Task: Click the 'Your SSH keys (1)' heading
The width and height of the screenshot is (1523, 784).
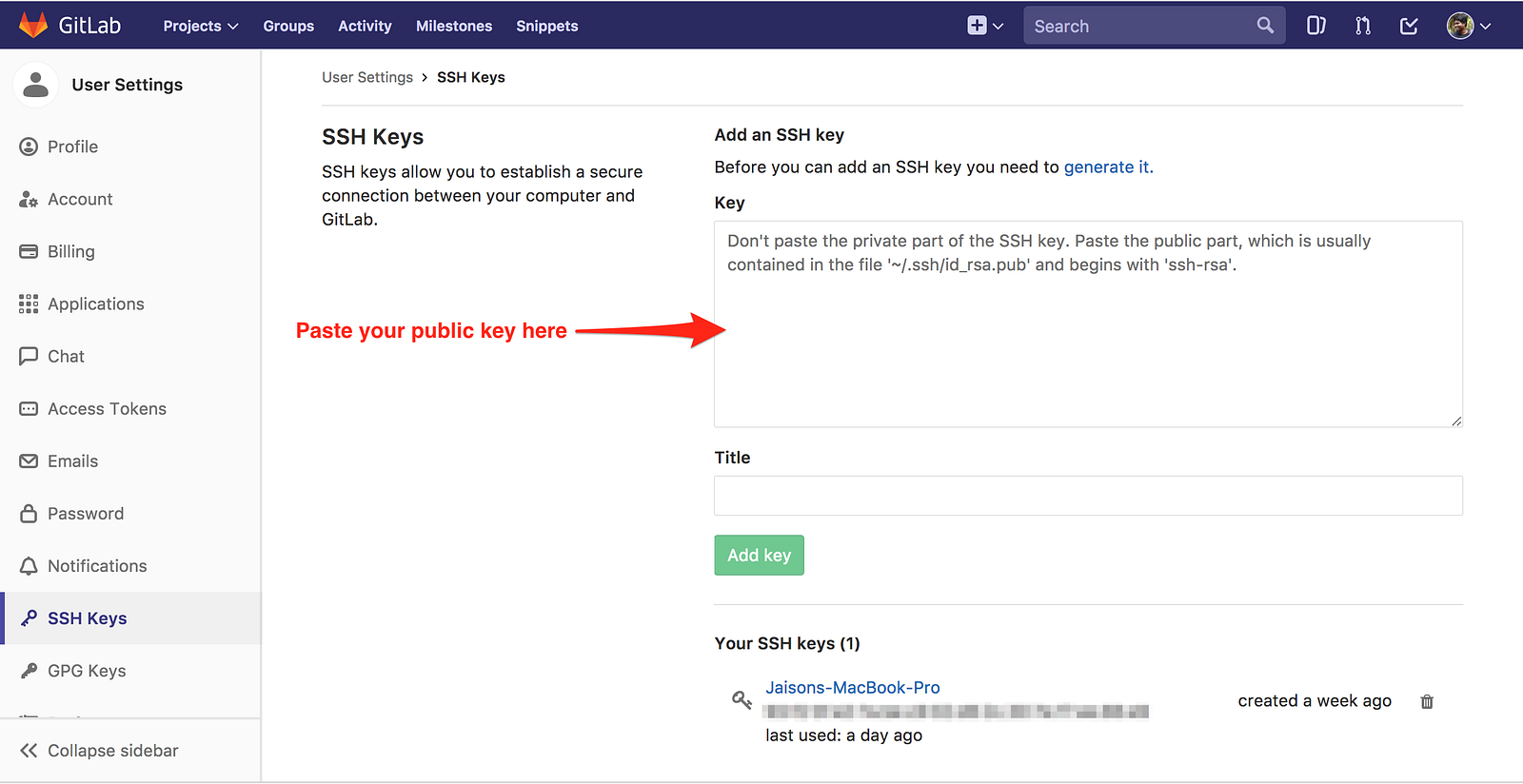Action: (x=787, y=643)
